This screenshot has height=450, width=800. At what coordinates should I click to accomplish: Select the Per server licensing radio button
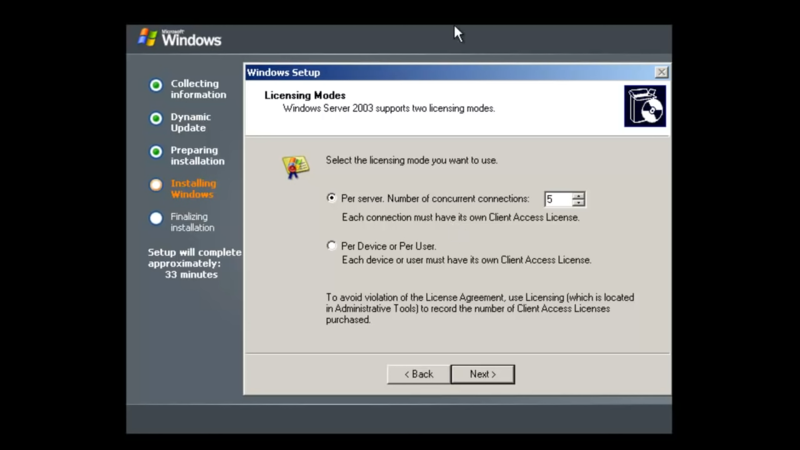[x=332, y=198]
